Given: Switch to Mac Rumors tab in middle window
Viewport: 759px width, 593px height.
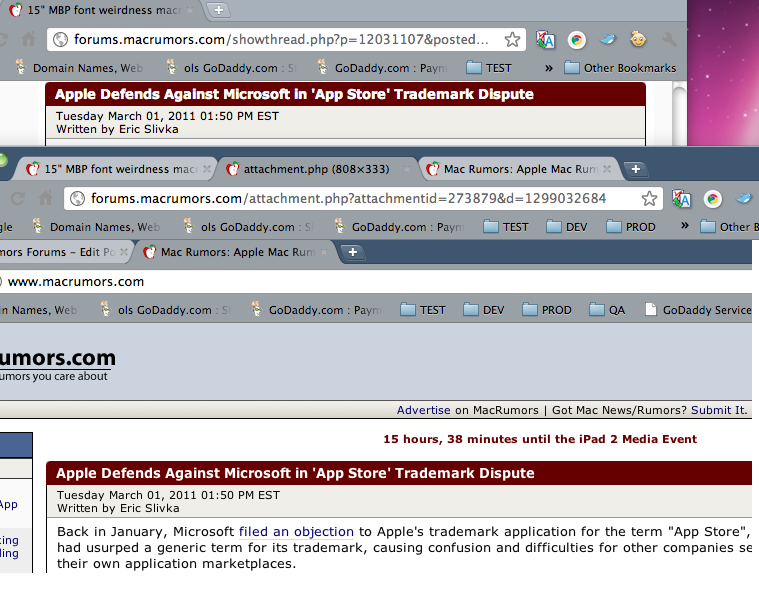Looking at the screenshot, I should (x=520, y=169).
